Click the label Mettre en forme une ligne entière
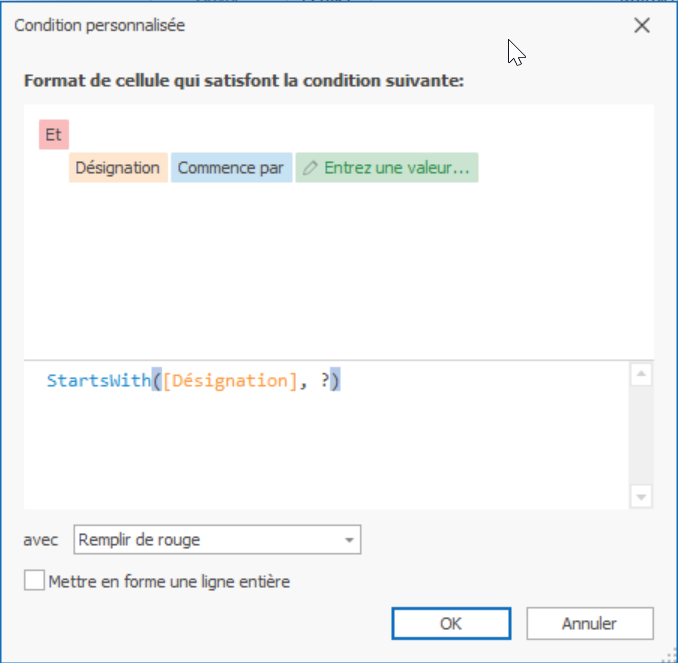The width and height of the screenshot is (678, 663). pyautogui.click(x=169, y=581)
